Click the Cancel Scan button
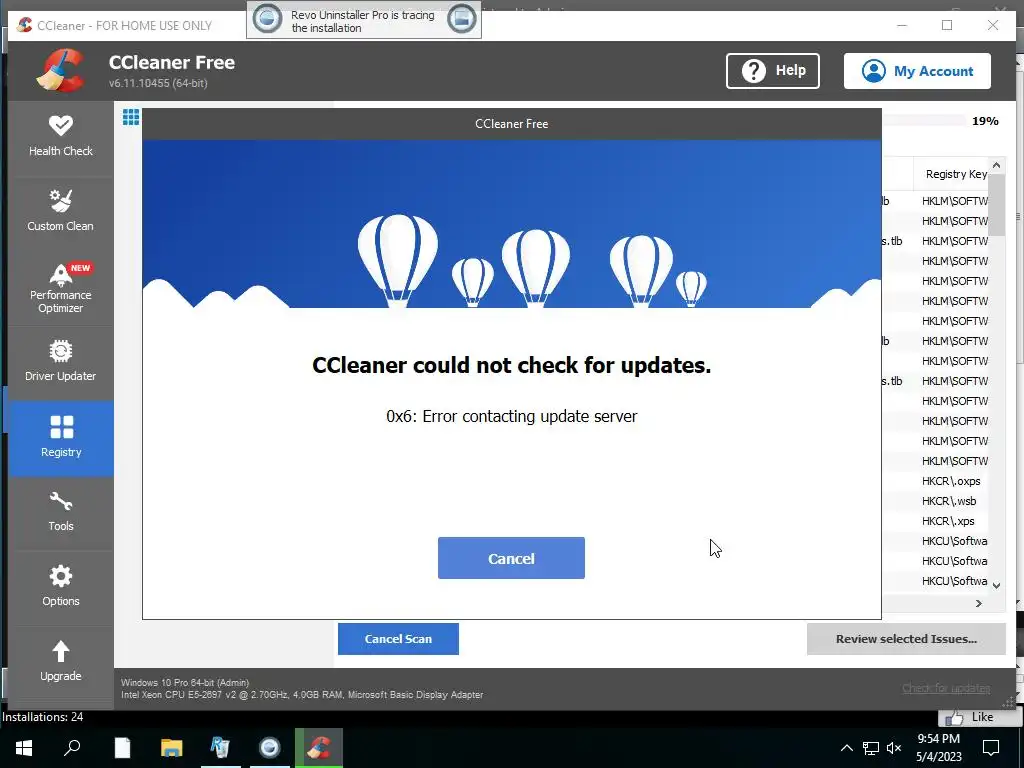Viewport: 1024px width, 768px height. coord(398,639)
